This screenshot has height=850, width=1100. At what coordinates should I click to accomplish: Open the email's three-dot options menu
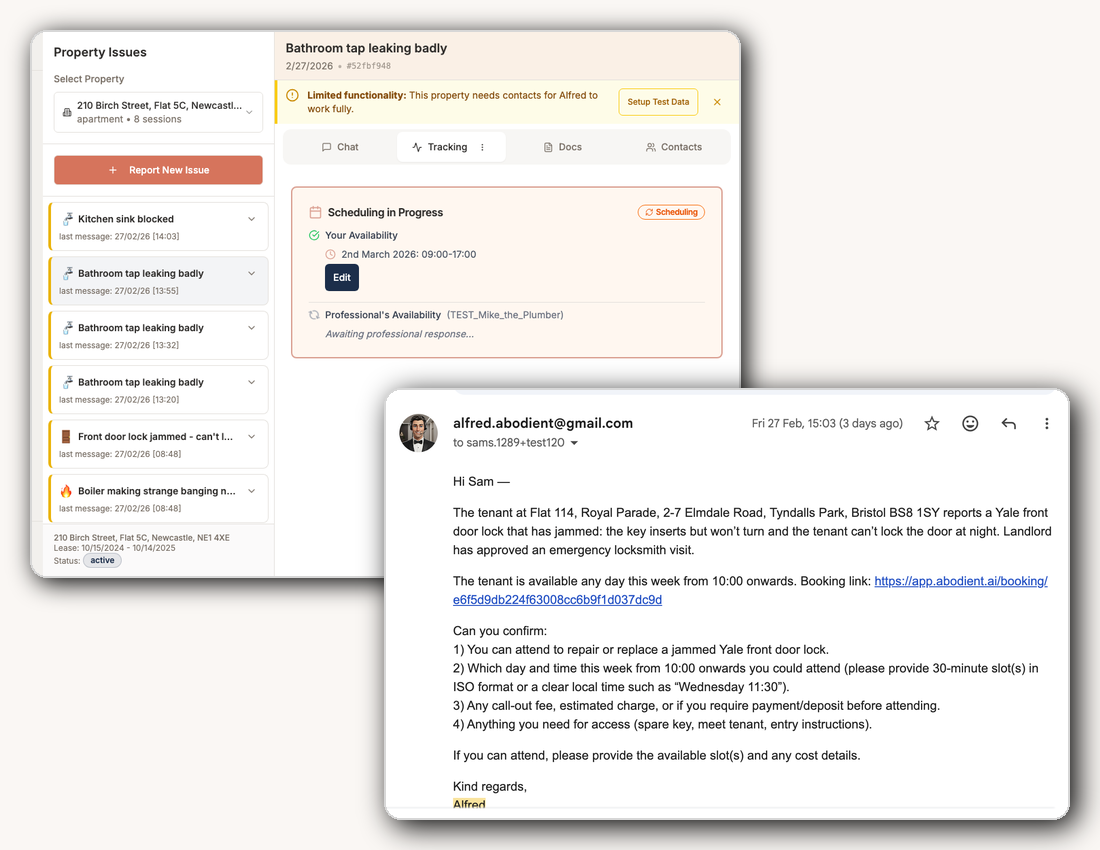tap(1047, 423)
